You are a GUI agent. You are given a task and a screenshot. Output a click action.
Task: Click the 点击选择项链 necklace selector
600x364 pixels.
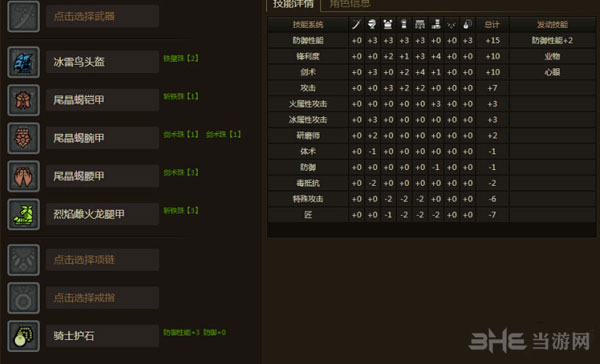103,260
